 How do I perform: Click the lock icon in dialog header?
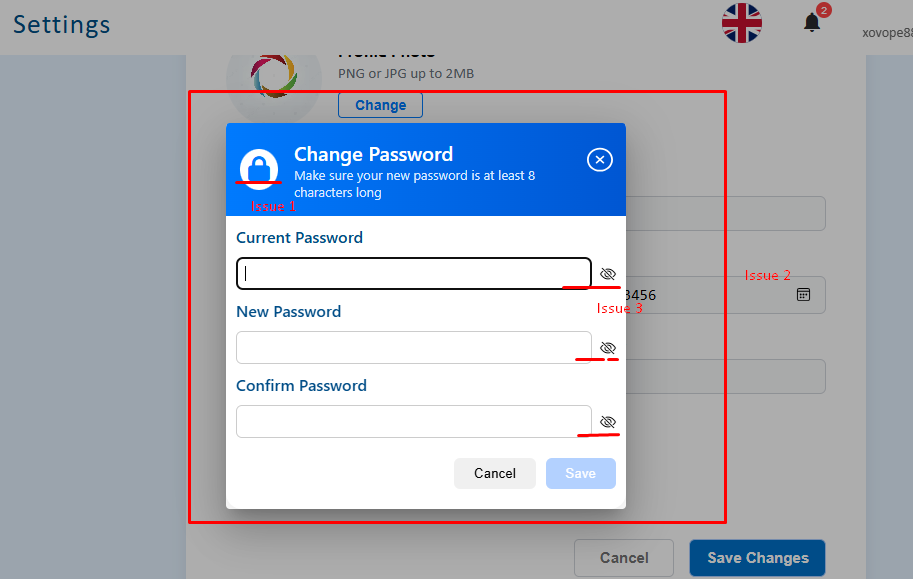pos(259,169)
